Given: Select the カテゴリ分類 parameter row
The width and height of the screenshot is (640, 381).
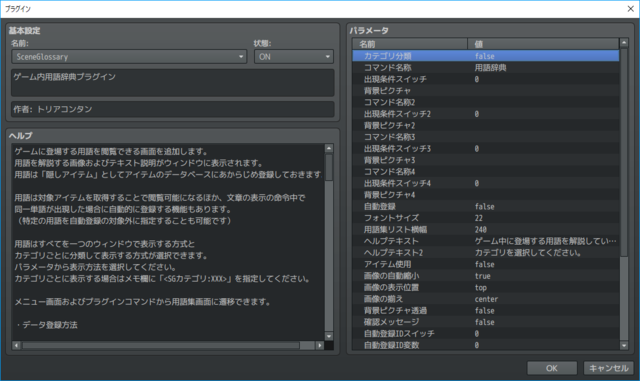Looking at the screenshot, I should 486,56.
